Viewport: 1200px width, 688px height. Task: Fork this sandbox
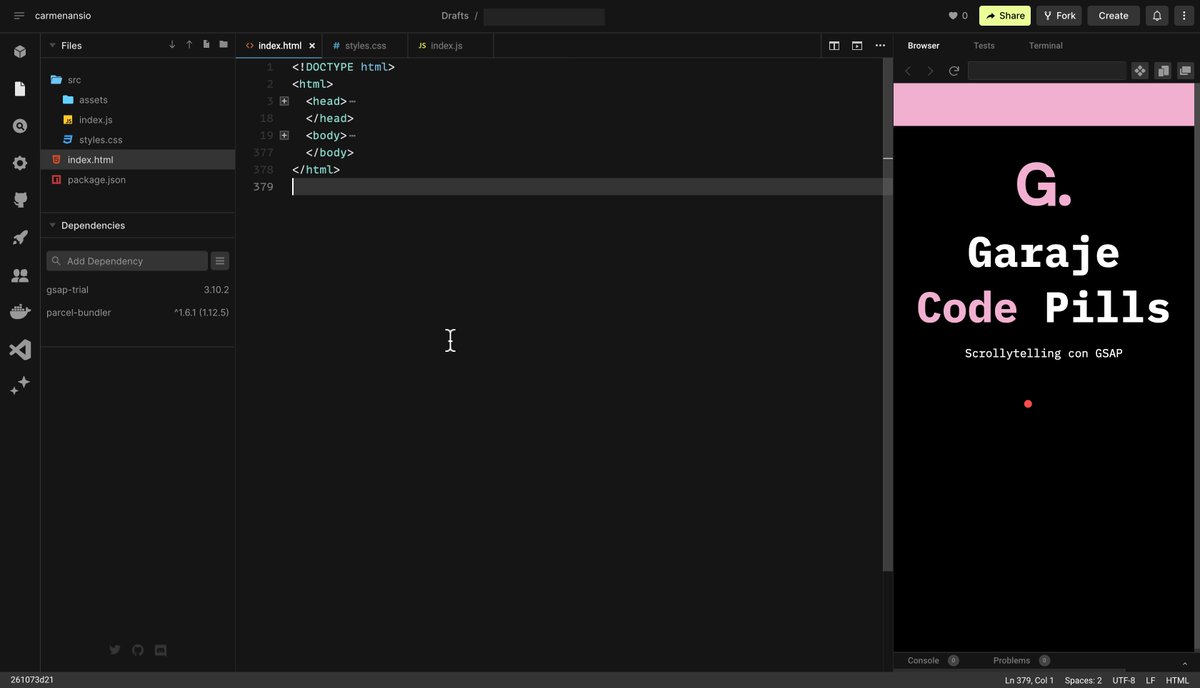pos(1059,16)
